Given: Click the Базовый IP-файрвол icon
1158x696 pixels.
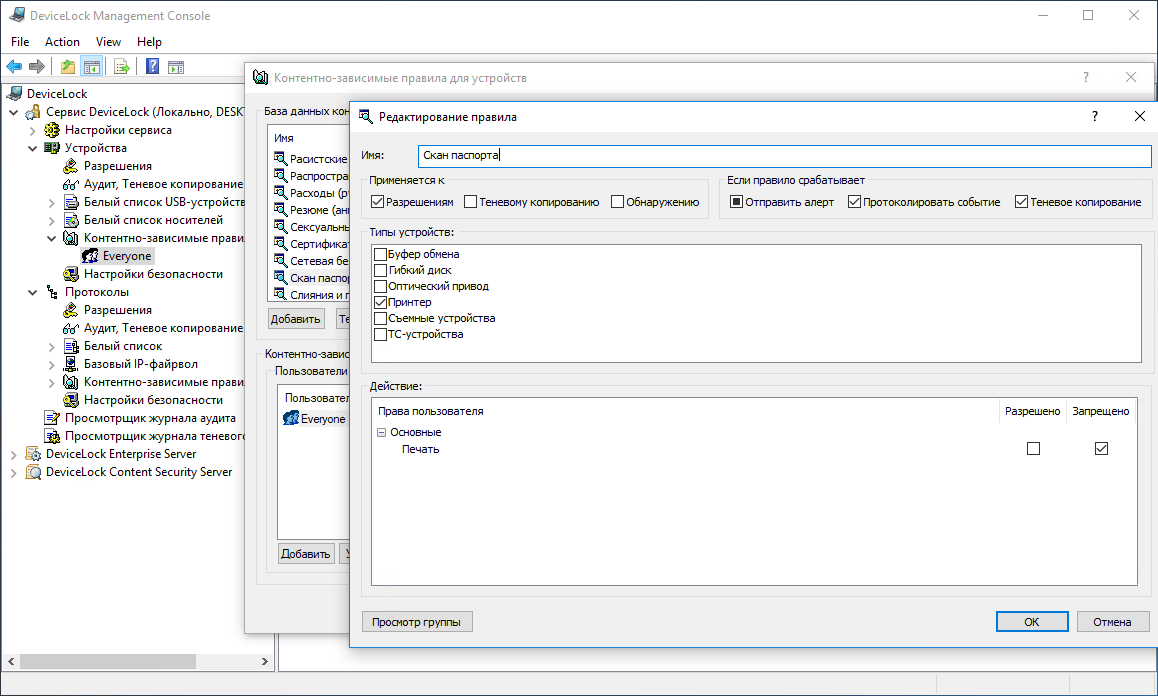Looking at the screenshot, I should tap(71, 364).
